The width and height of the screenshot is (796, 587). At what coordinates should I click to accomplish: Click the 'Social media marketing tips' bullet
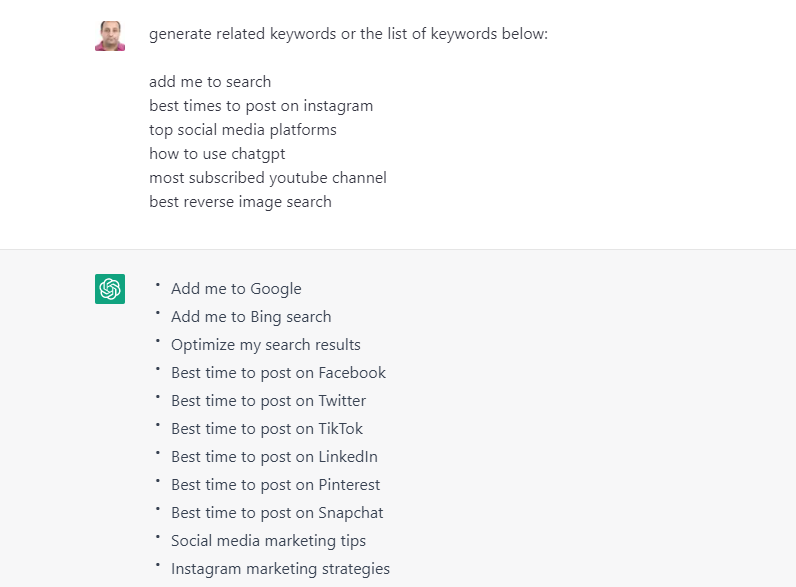268,541
